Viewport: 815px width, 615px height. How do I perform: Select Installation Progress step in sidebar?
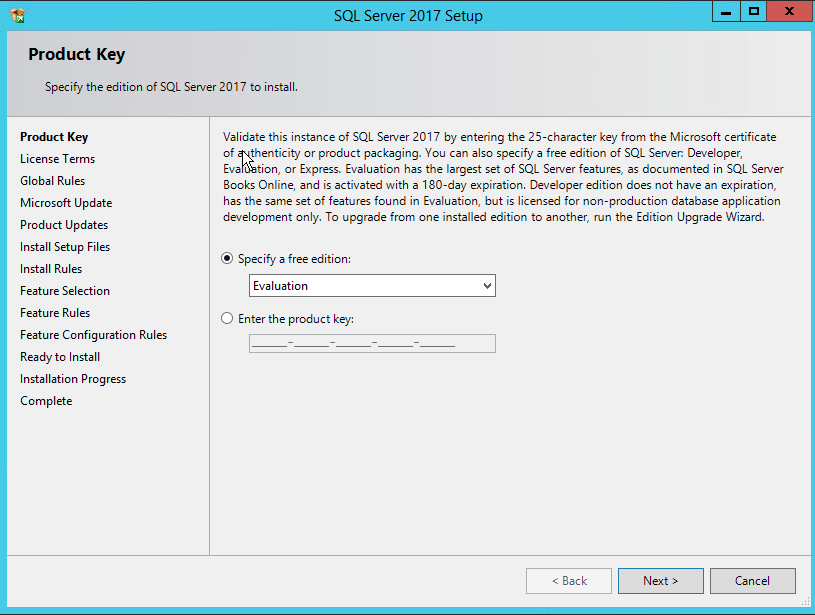tap(73, 379)
